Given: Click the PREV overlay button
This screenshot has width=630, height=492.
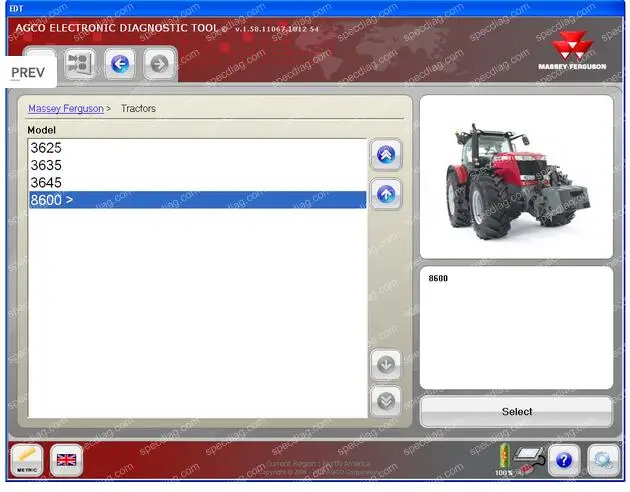Looking at the screenshot, I should coord(31,72).
